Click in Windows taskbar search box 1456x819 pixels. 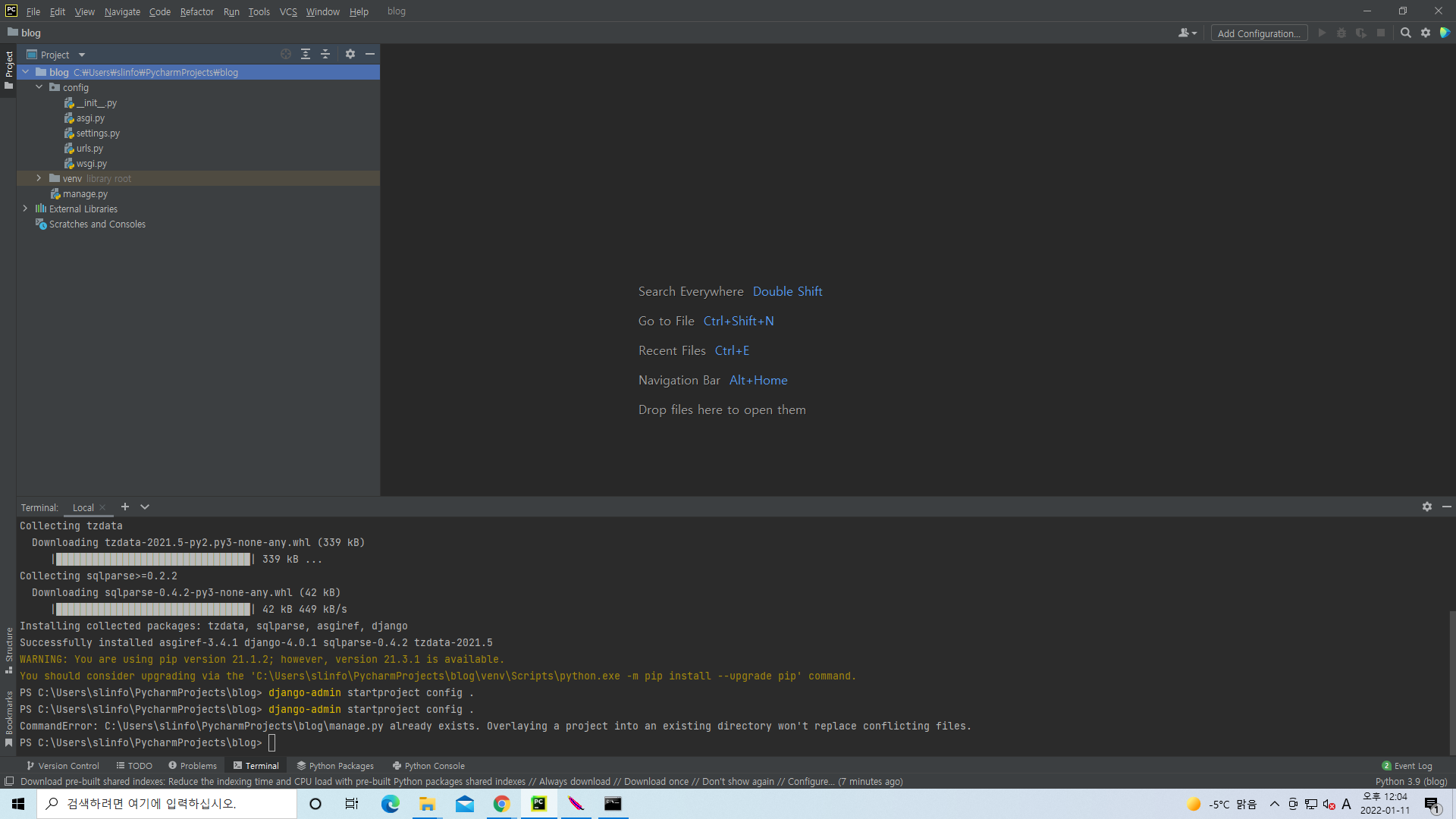point(167,804)
